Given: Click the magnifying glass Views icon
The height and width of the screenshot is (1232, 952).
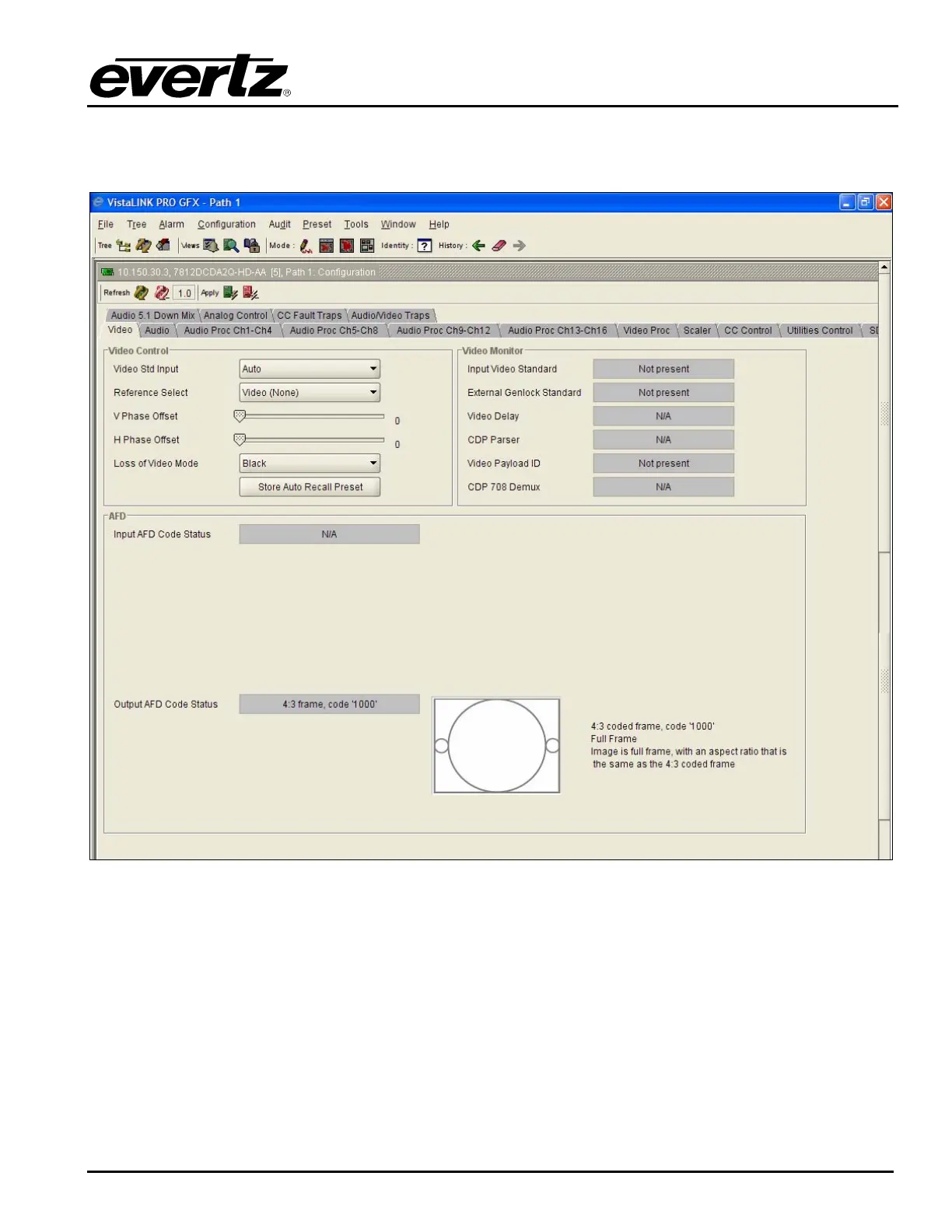Looking at the screenshot, I should coord(231,246).
